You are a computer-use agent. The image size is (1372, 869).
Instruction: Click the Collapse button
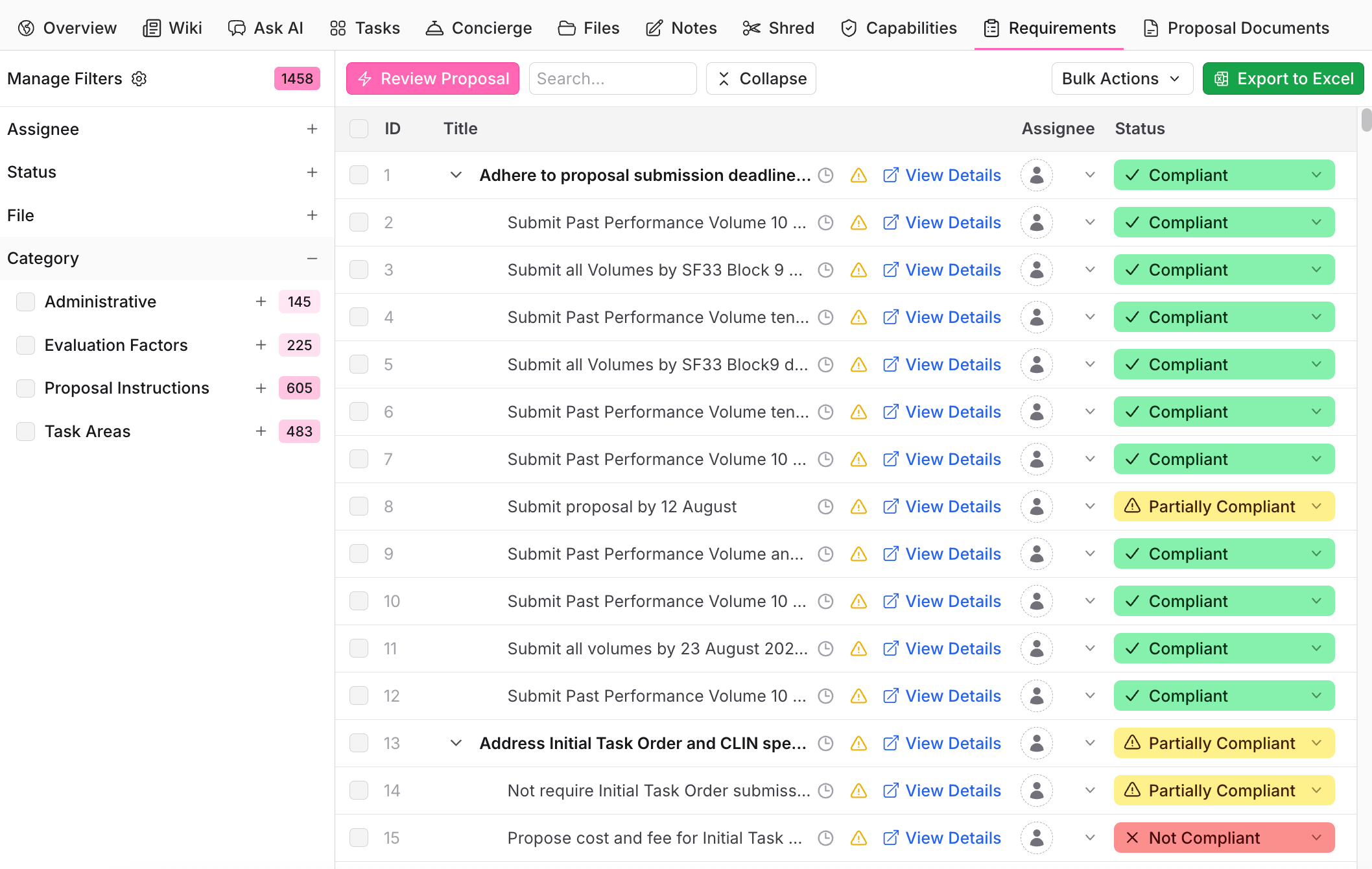coord(761,78)
